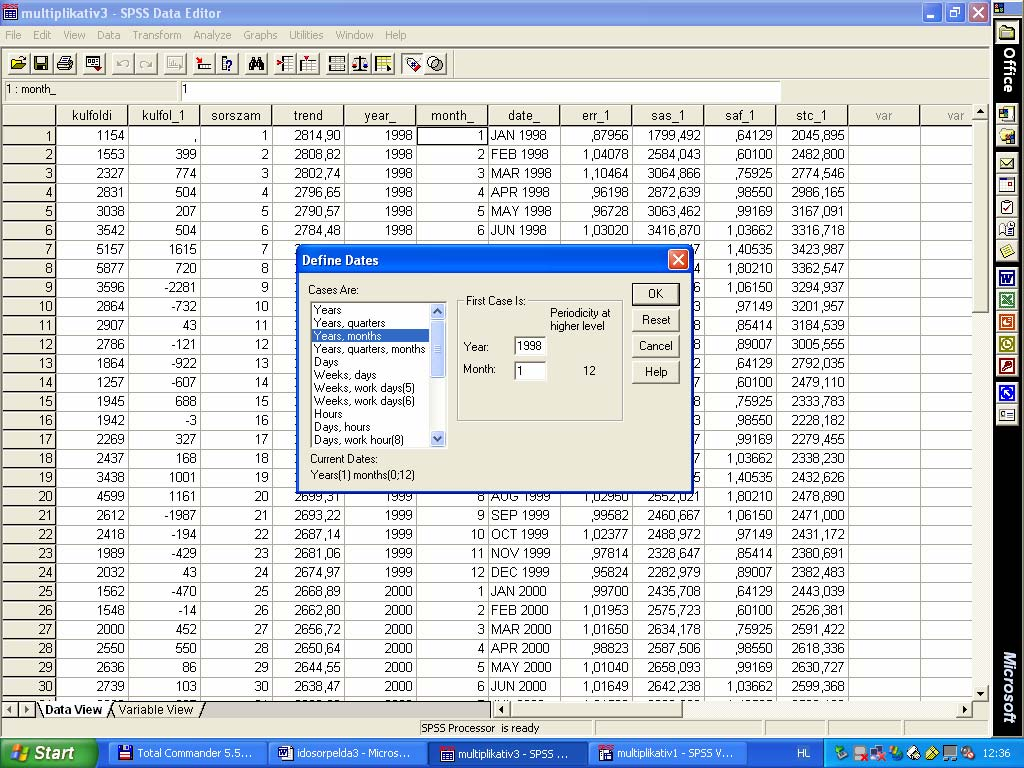1024x768 pixels.
Task: Click the Start button
Action: click(48, 753)
